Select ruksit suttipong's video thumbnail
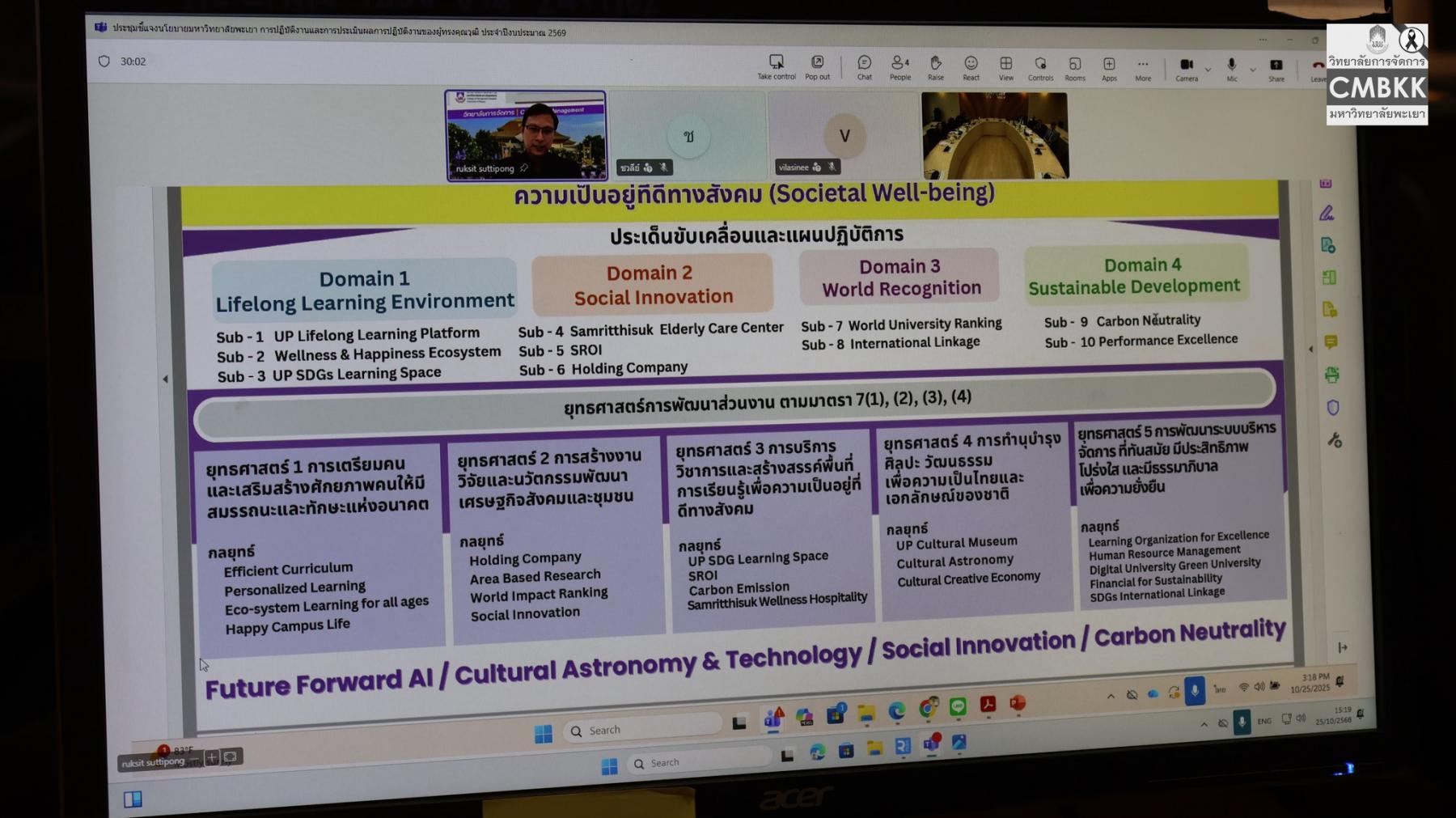This screenshot has width=1456, height=818. click(x=526, y=135)
